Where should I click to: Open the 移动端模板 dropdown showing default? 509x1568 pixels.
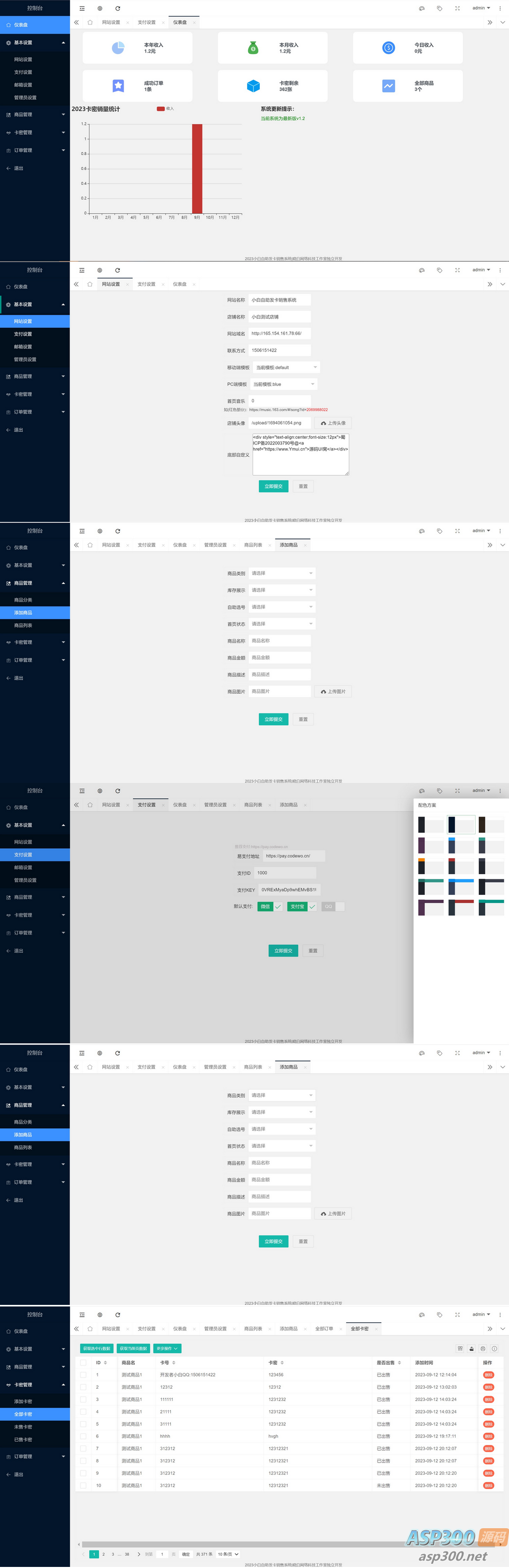click(x=286, y=367)
